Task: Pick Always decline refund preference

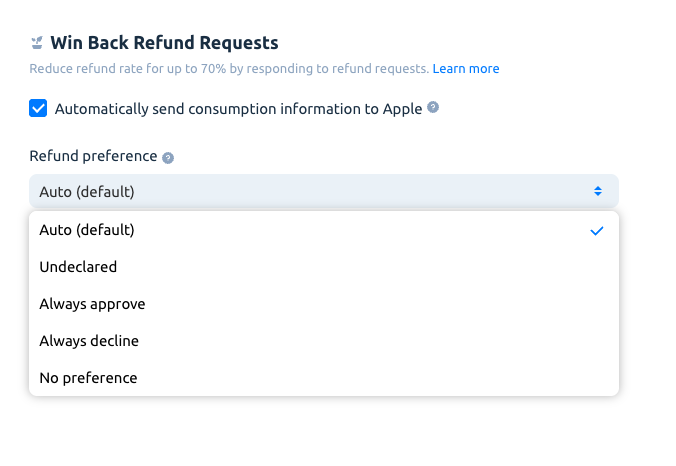Action: (x=324, y=341)
